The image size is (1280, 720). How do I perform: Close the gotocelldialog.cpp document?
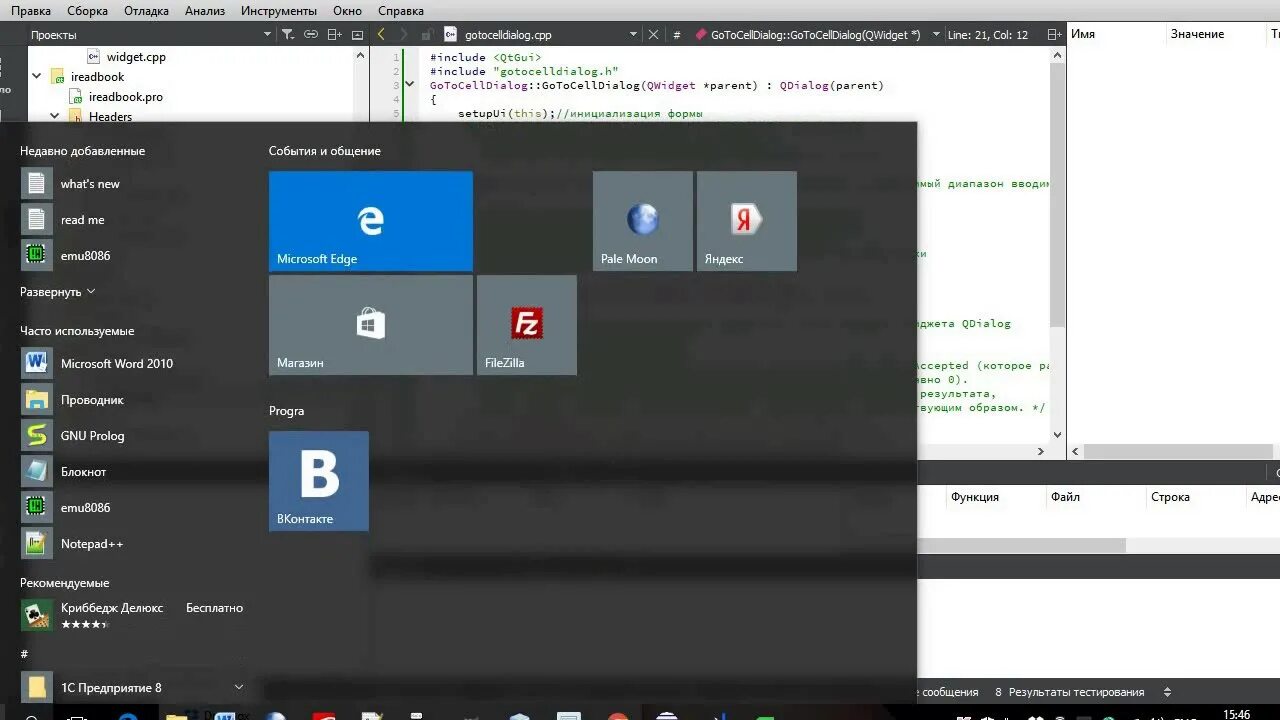653,34
